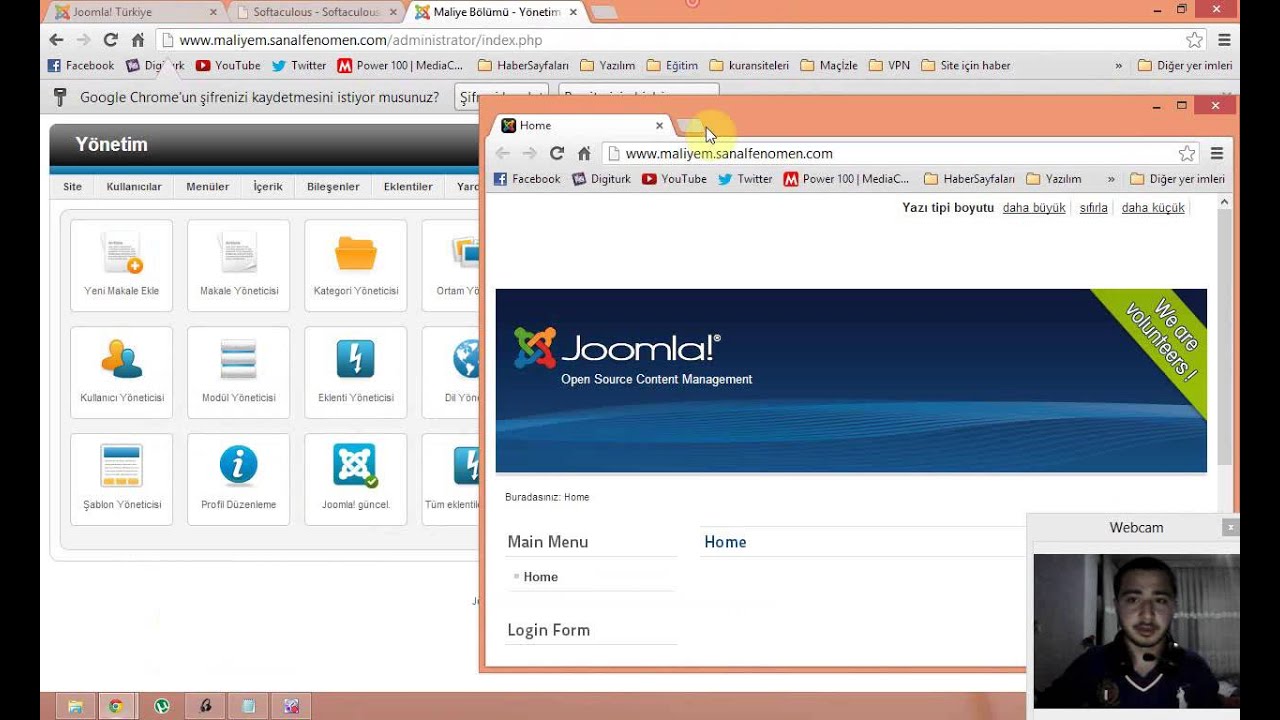Bookmark this page with star in front window
Viewport: 1280px width, 720px height.
1187,153
